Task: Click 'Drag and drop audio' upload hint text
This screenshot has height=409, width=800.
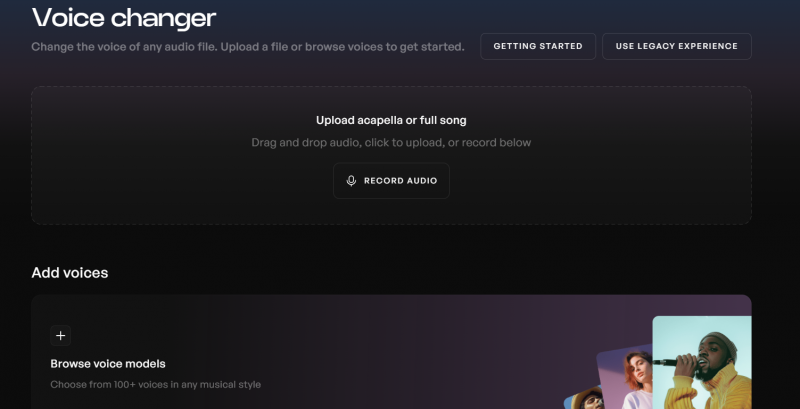Action: click(391, 143)
